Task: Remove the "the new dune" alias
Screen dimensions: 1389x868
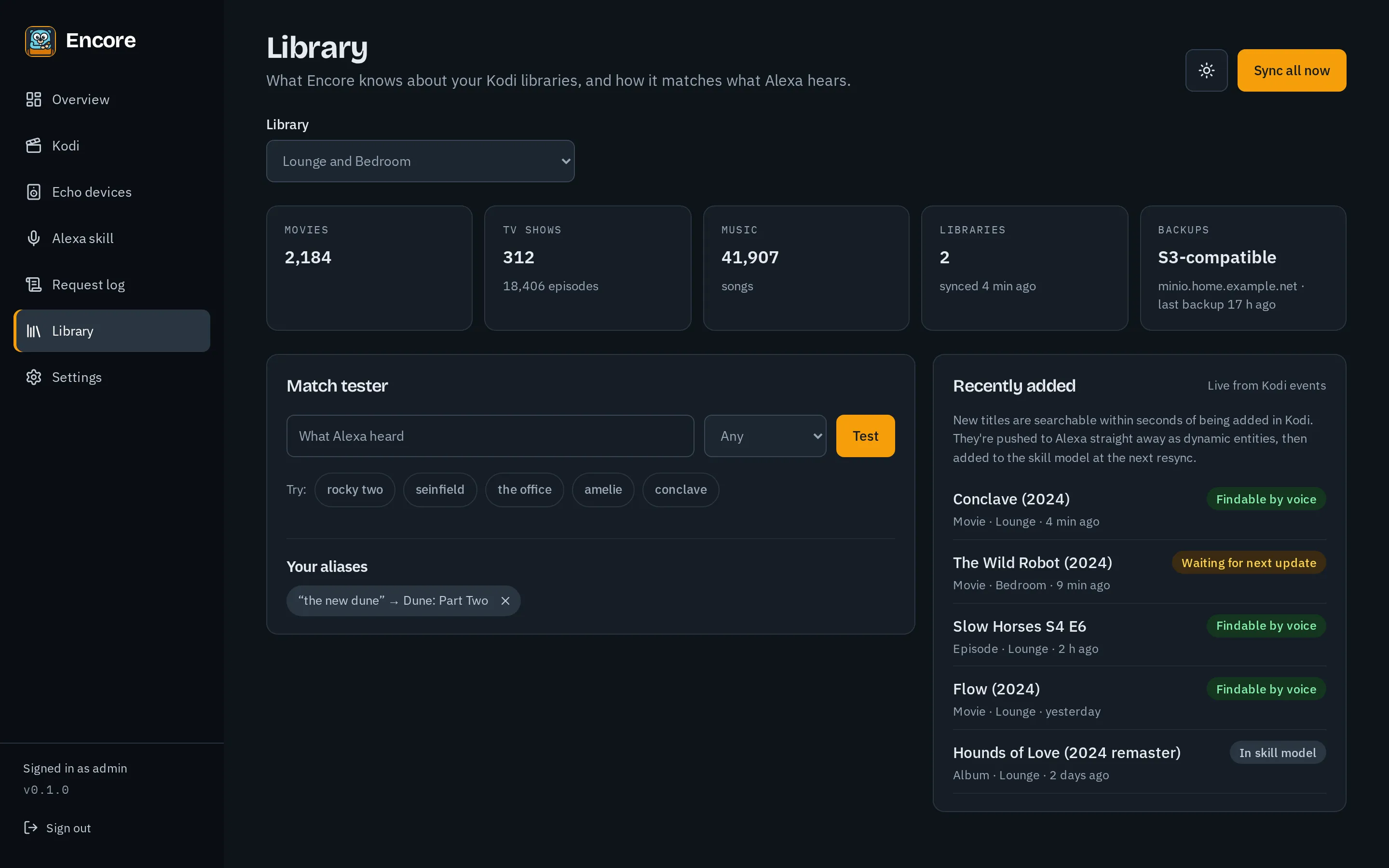Action: tap(505, 600)
